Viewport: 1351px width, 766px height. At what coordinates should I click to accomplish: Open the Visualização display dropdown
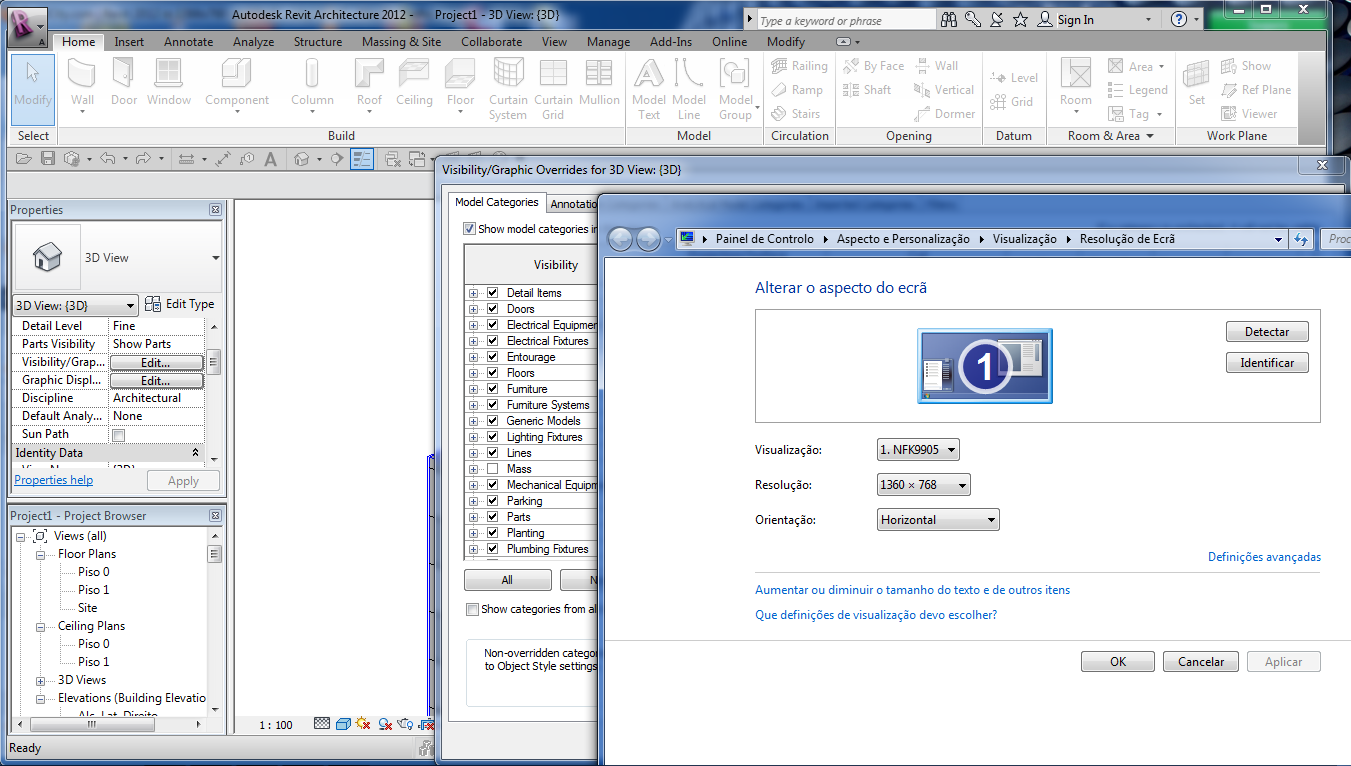pyautogui.click(x=918, y=450)
